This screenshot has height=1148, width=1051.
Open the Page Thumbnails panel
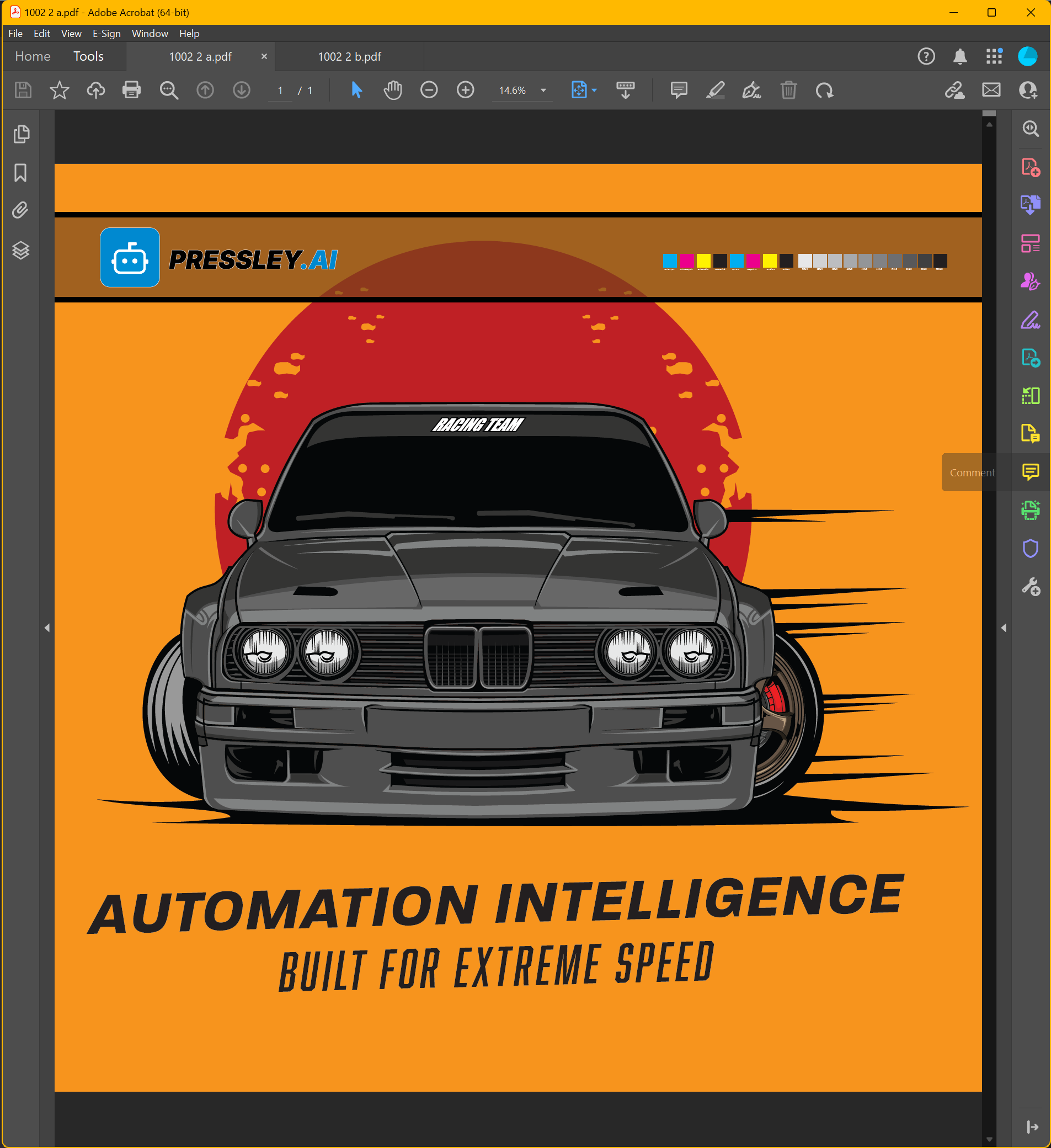coord(21,134)
